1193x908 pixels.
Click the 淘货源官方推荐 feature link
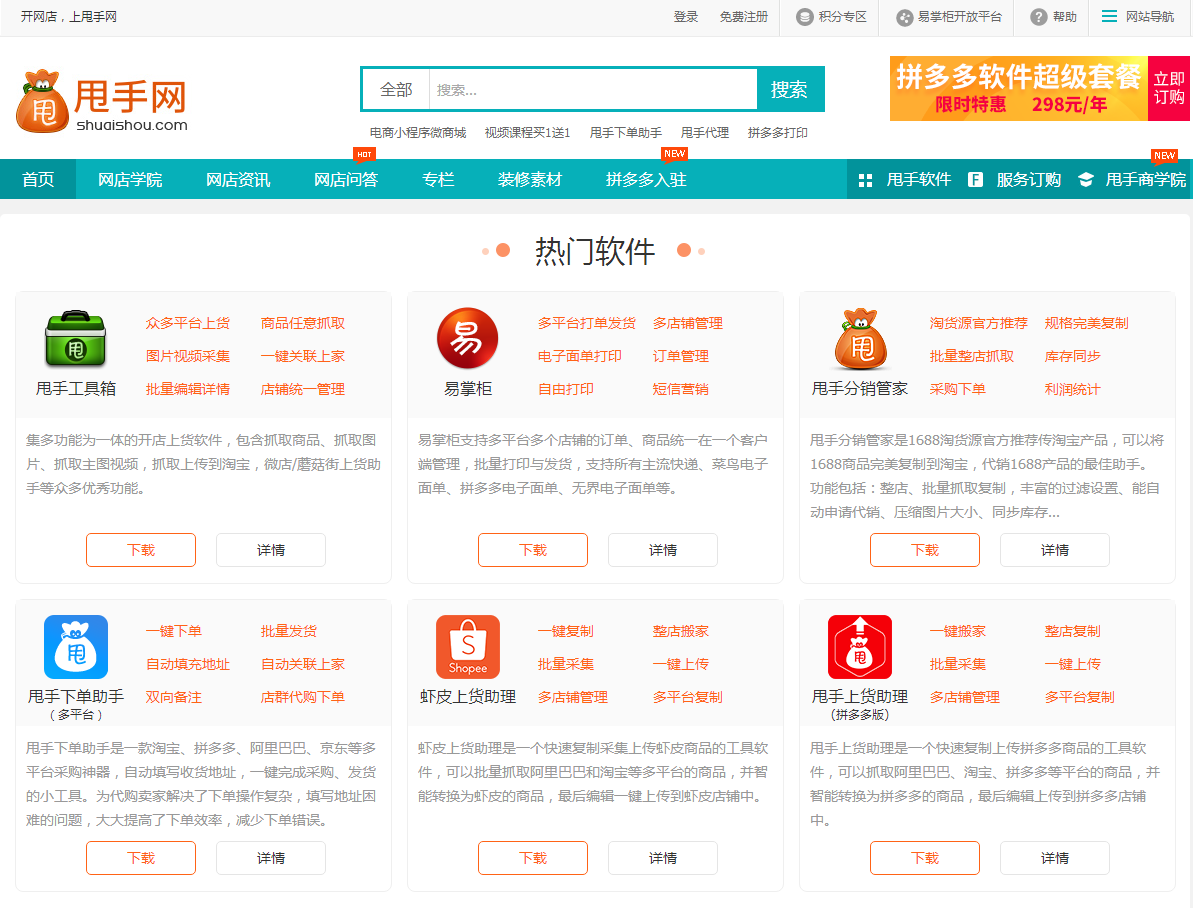point(978,323)
